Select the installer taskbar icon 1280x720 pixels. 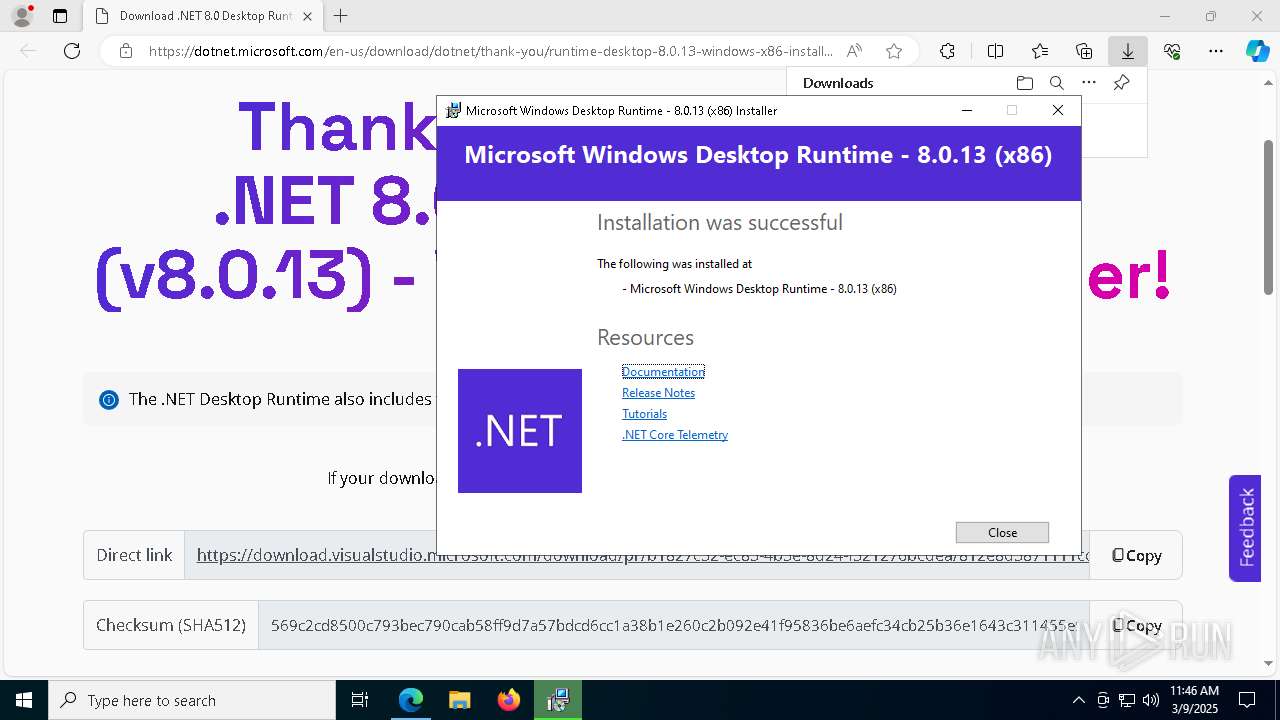tap(557, 700)
